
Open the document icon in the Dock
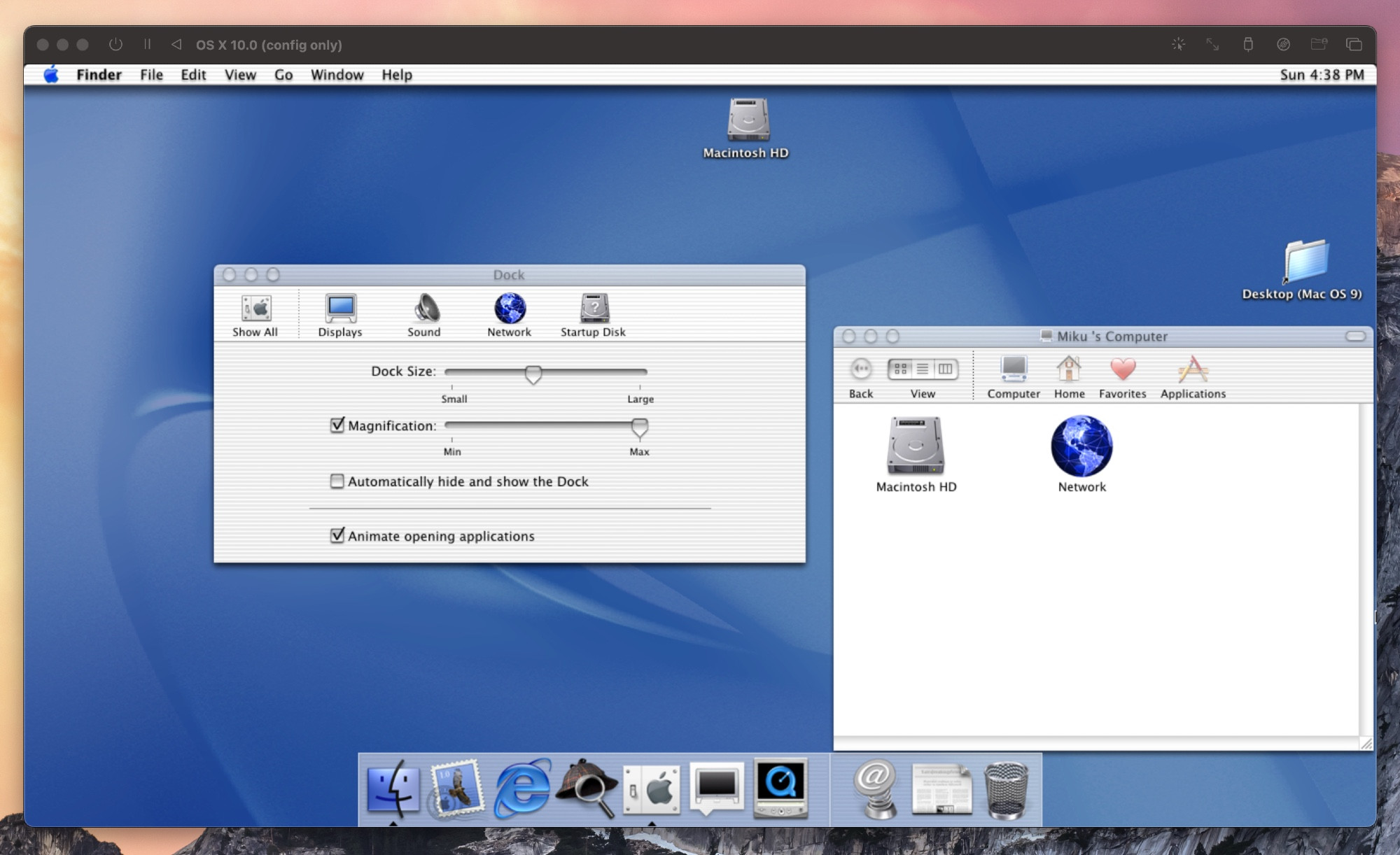[942, 789]
